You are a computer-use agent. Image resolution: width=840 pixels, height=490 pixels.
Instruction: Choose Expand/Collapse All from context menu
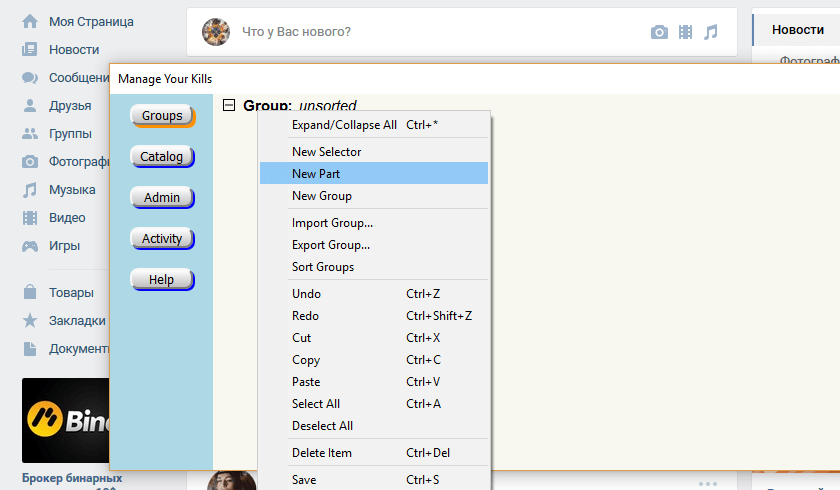pyautogui.click(x=374, y=125)
